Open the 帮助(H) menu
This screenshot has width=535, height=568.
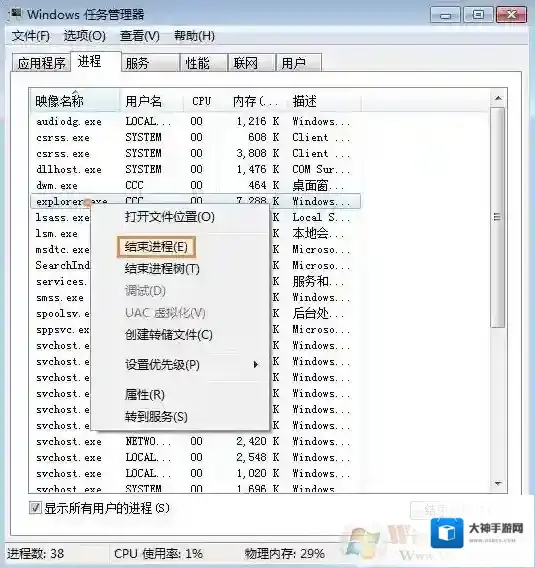(x=194, y=36)
